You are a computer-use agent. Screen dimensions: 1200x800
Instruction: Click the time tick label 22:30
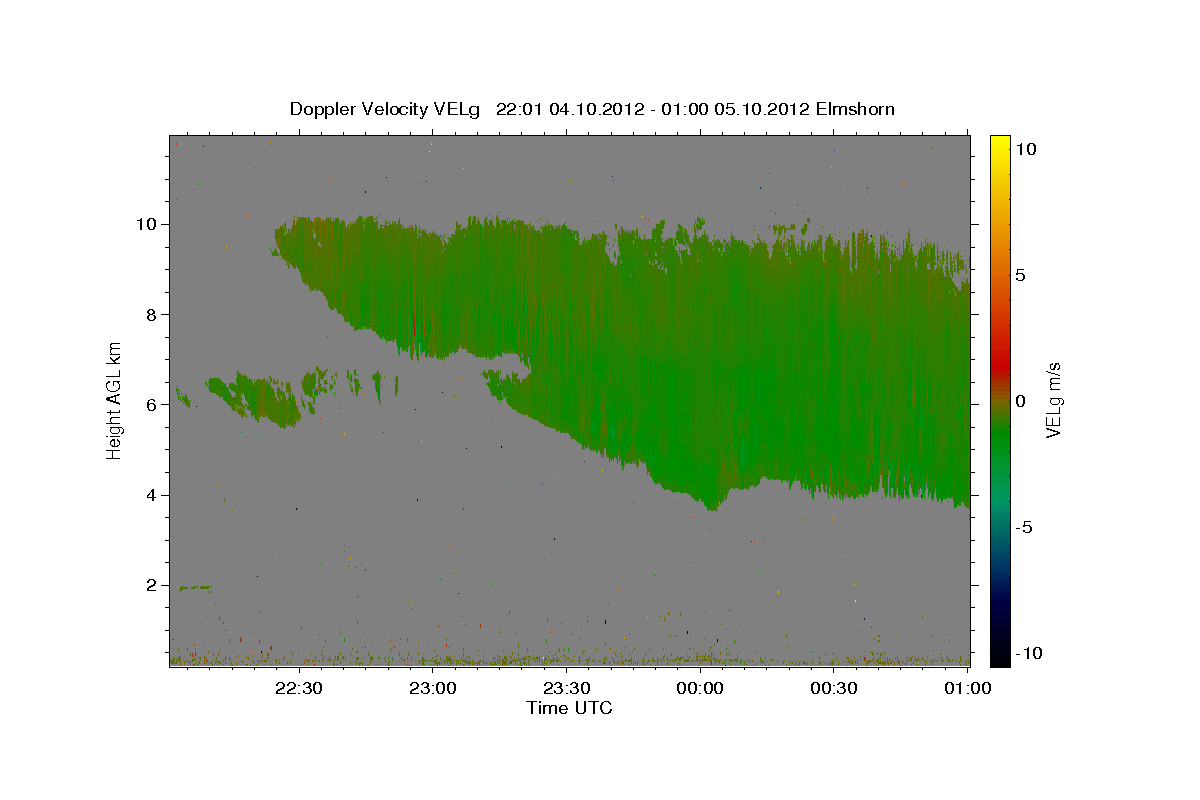tap(298, 688)
